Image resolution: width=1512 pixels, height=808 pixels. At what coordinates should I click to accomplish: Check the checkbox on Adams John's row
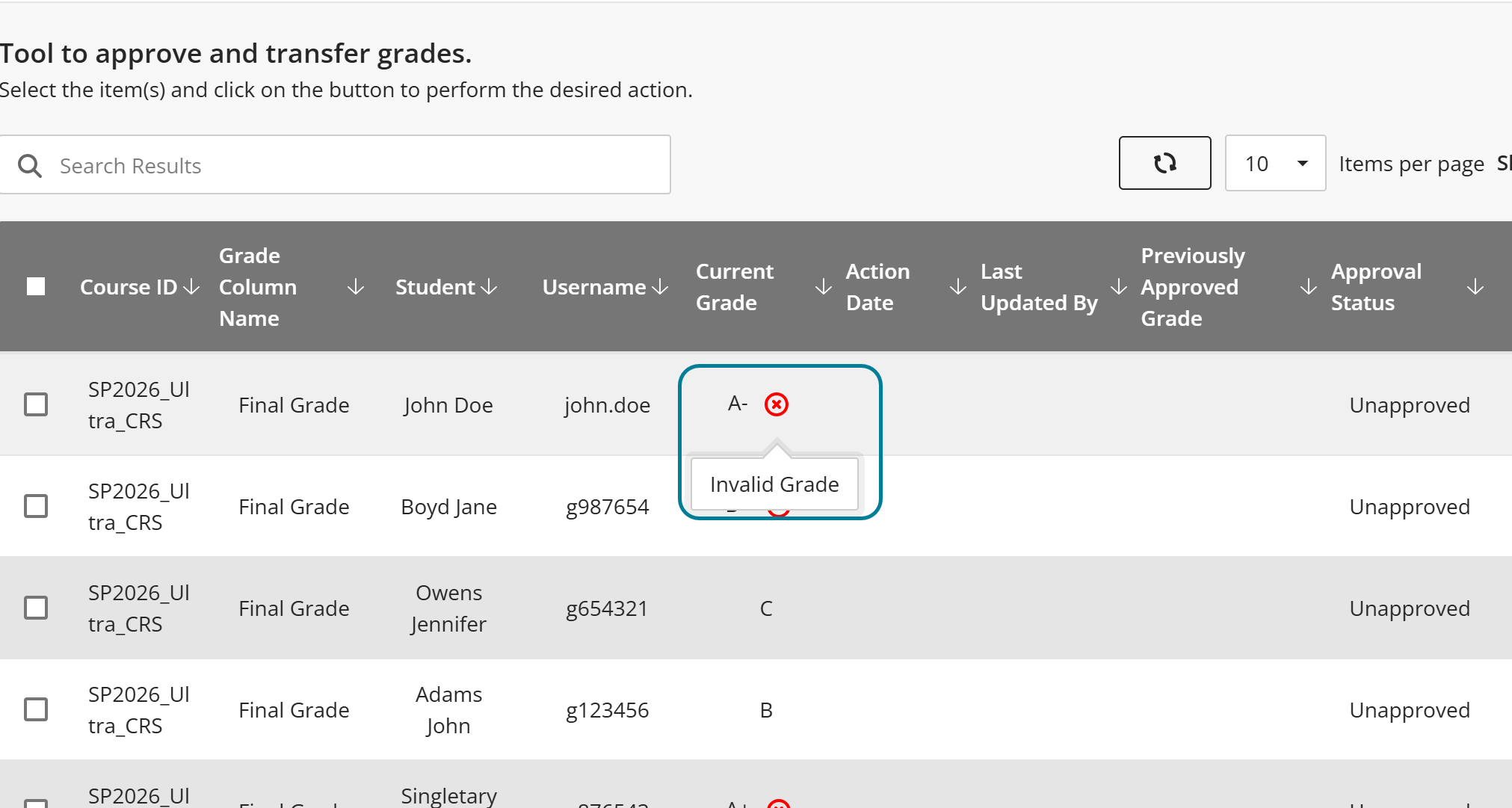[36, 709]
